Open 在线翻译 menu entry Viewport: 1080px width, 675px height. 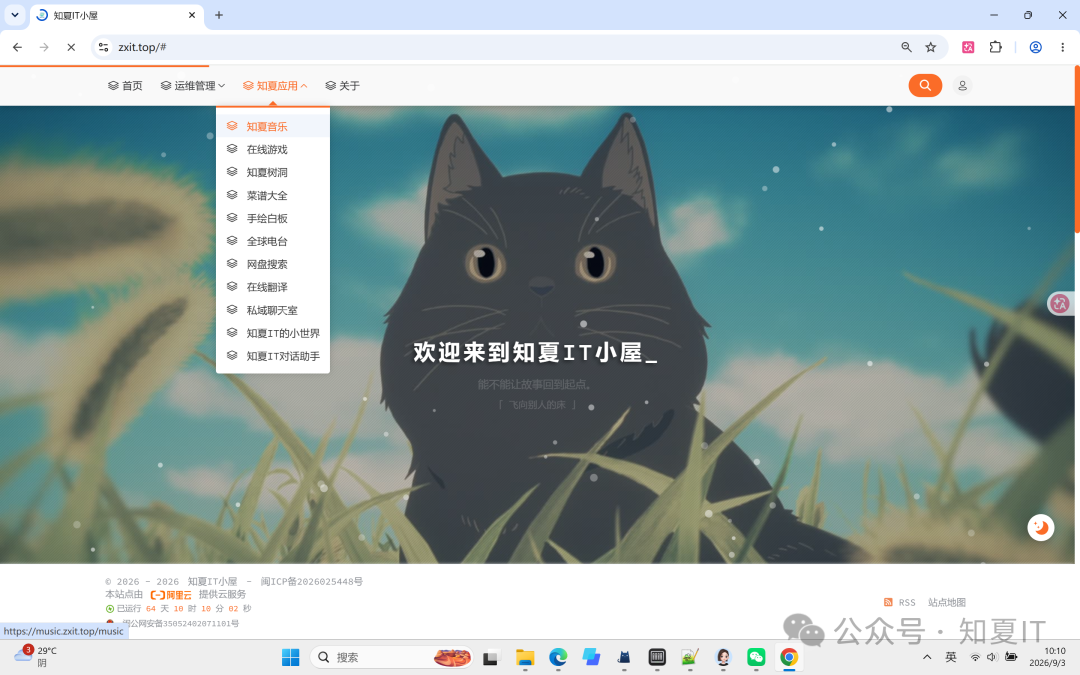pos(273,287)
